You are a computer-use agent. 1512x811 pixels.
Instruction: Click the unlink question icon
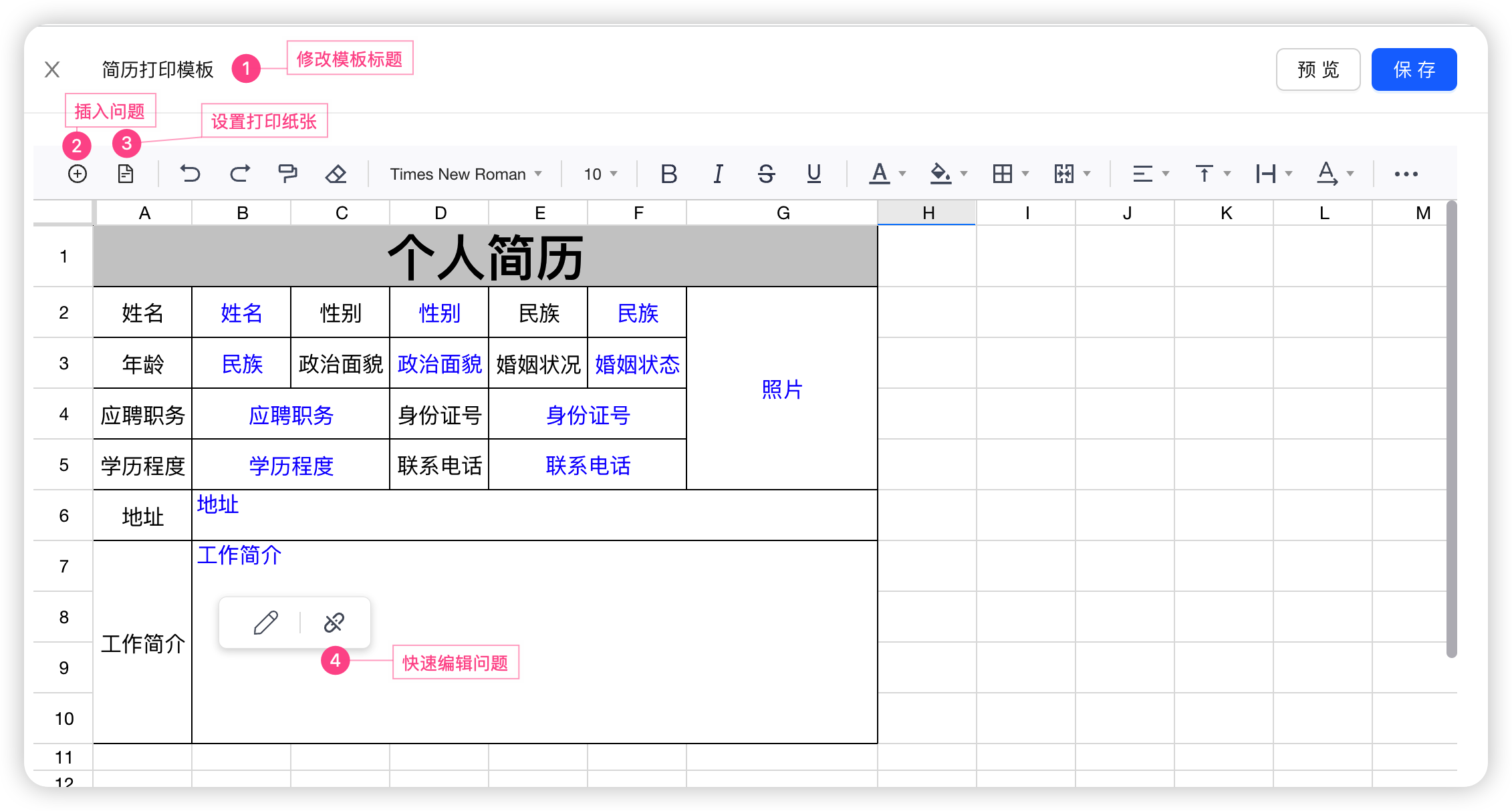[x=334, y=623]
